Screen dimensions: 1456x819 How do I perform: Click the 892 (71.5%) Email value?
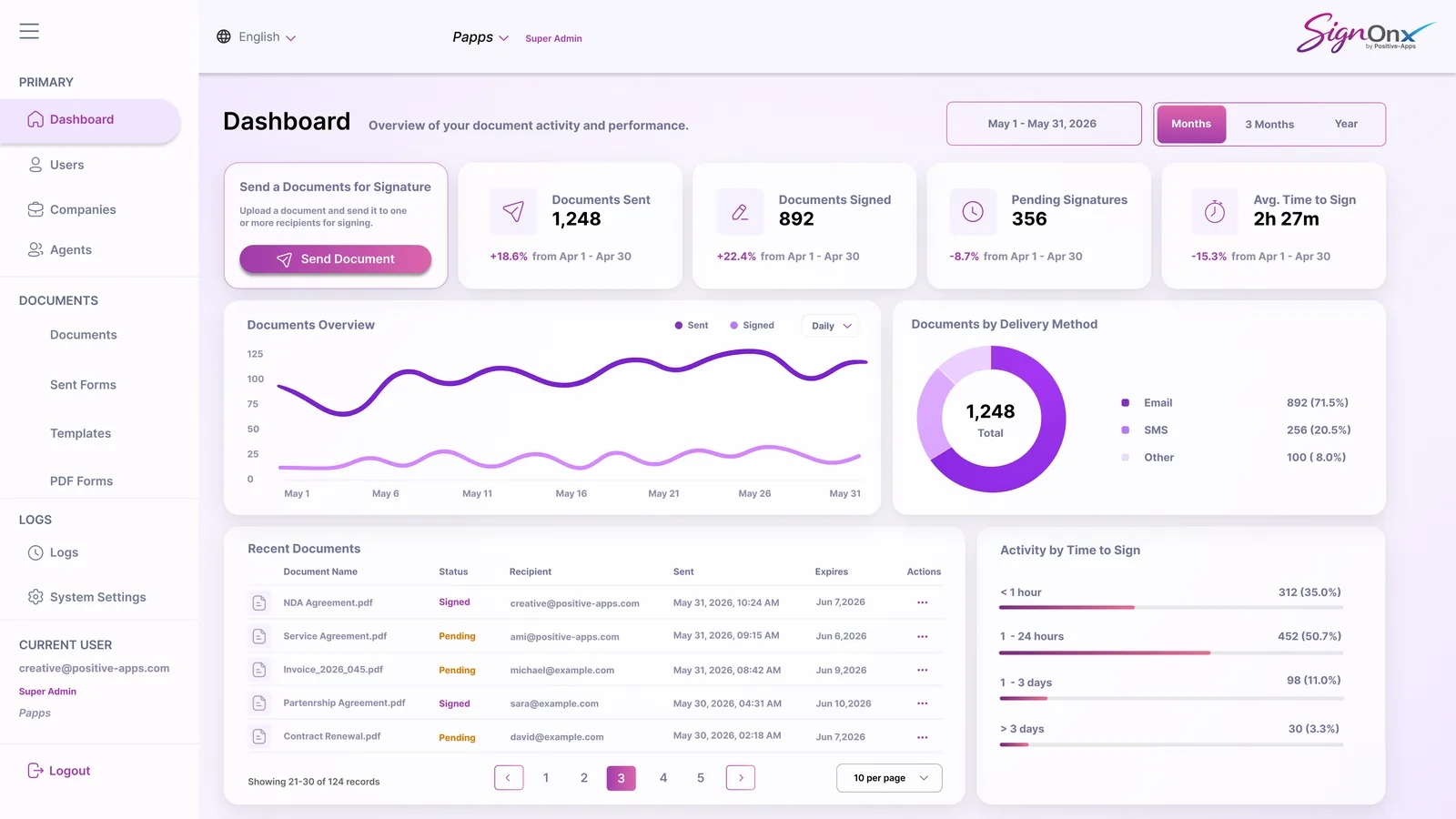(1318, 402)
